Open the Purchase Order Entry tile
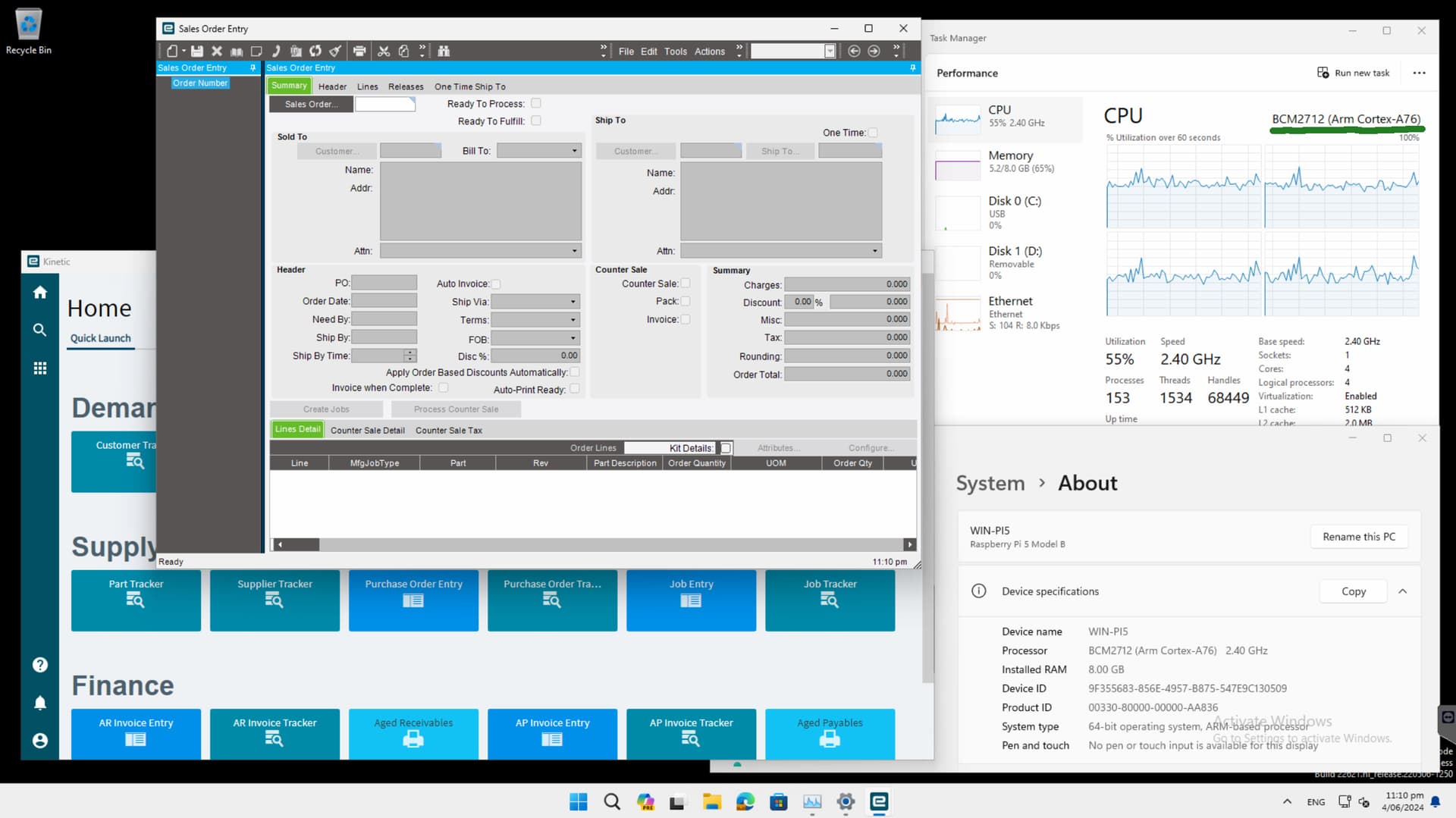 413,600
